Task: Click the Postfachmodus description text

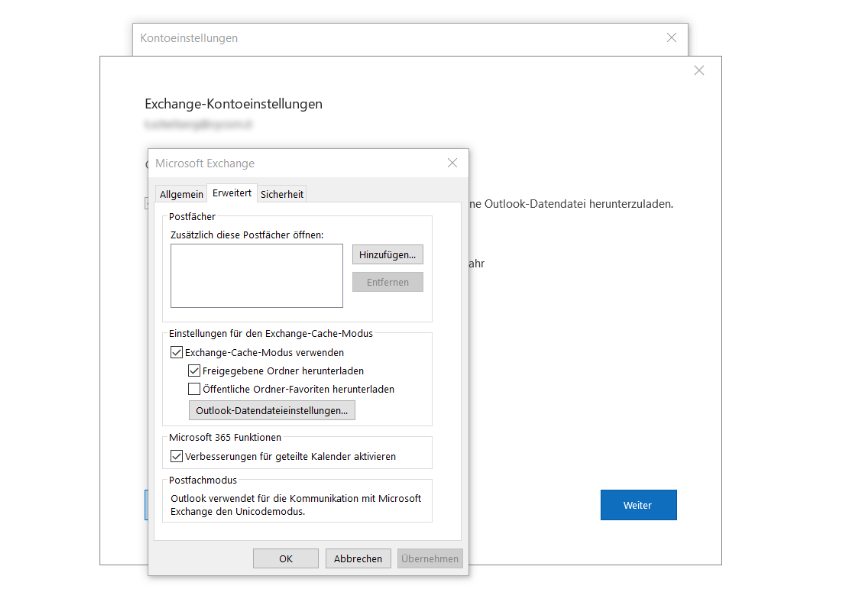Action: coord(296,505)
